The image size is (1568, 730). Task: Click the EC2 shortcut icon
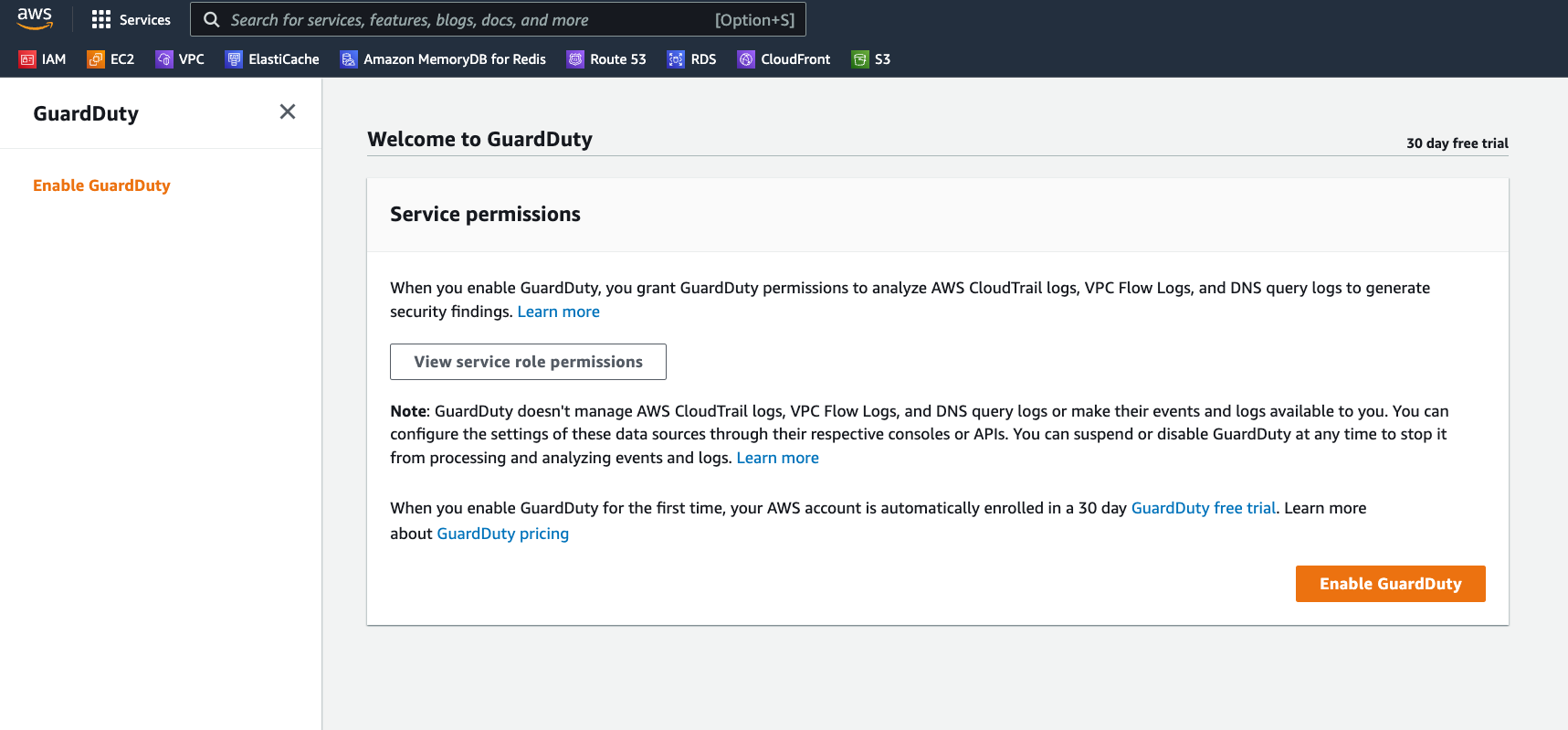click(95, 59)
